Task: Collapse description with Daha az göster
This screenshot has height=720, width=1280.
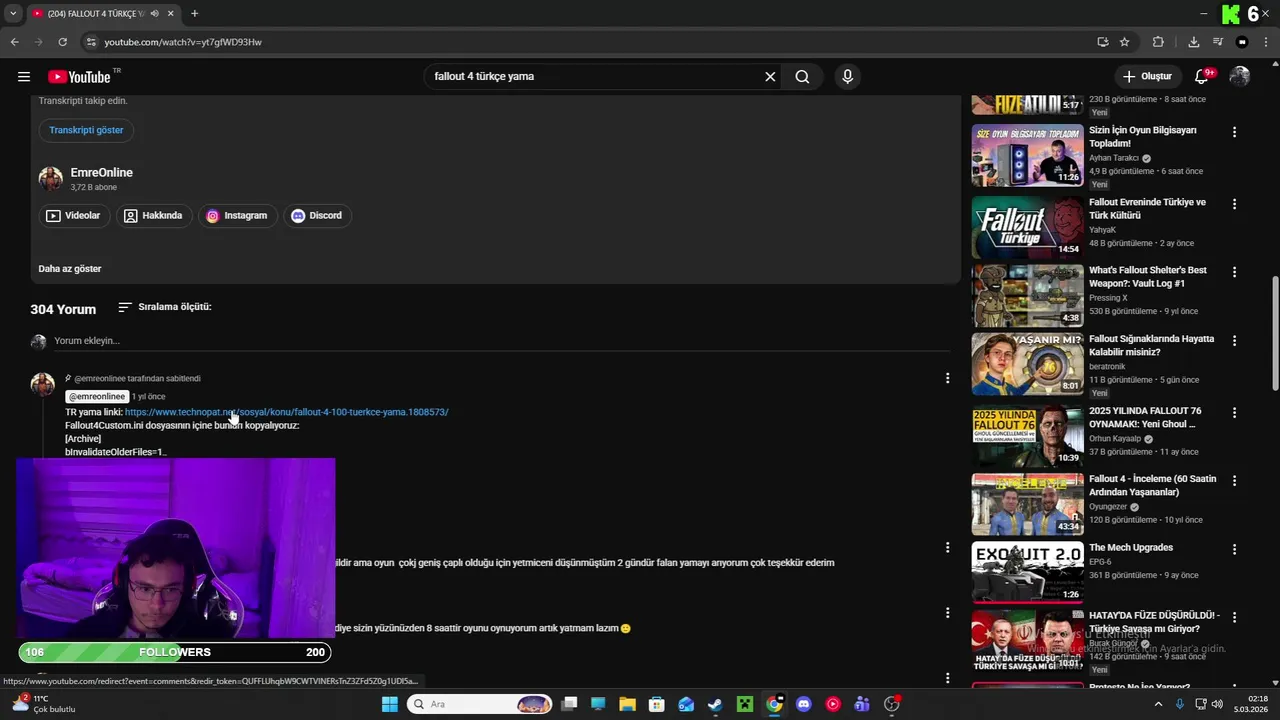Action: (x=70, y=269)
